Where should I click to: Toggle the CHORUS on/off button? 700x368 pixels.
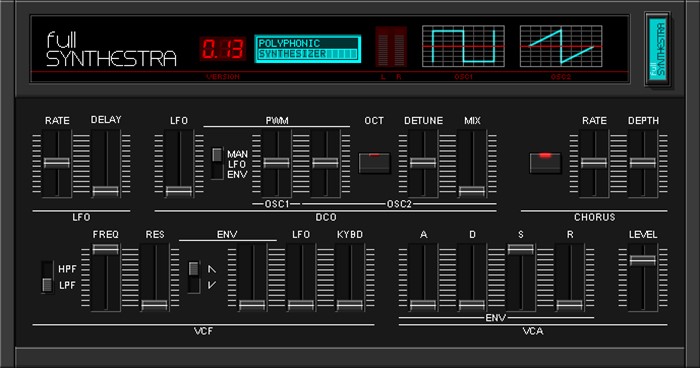tap(545, 163)
